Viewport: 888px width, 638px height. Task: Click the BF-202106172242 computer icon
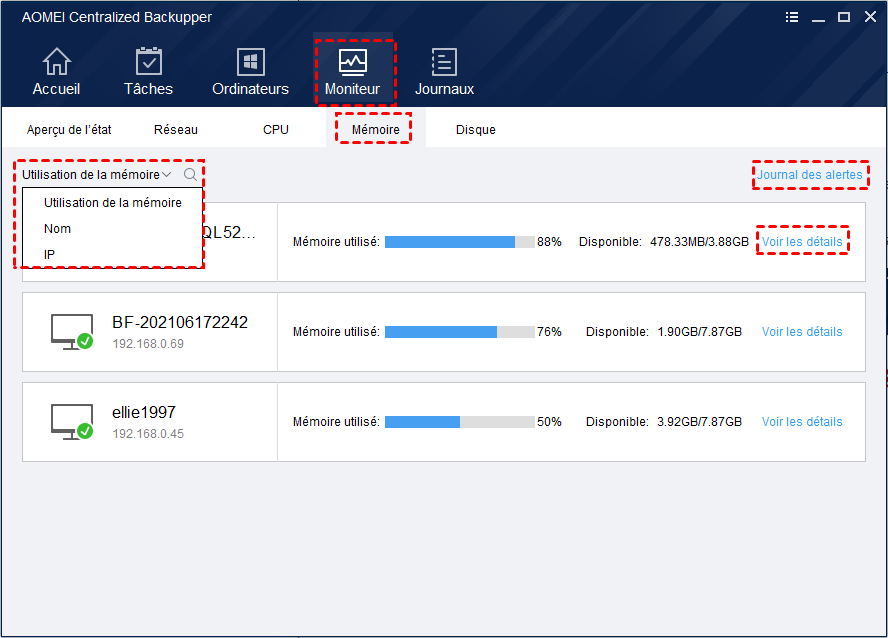tap(71, 332)
